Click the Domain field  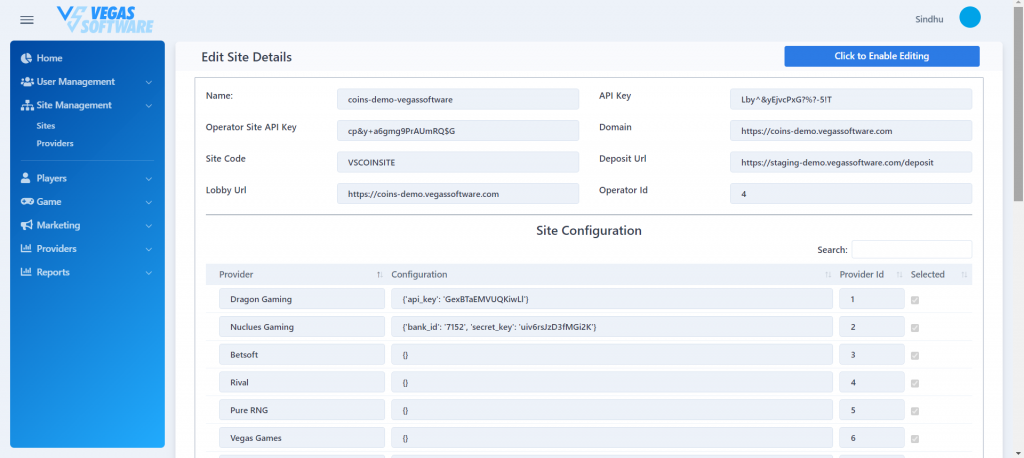[x=851, y=131]
